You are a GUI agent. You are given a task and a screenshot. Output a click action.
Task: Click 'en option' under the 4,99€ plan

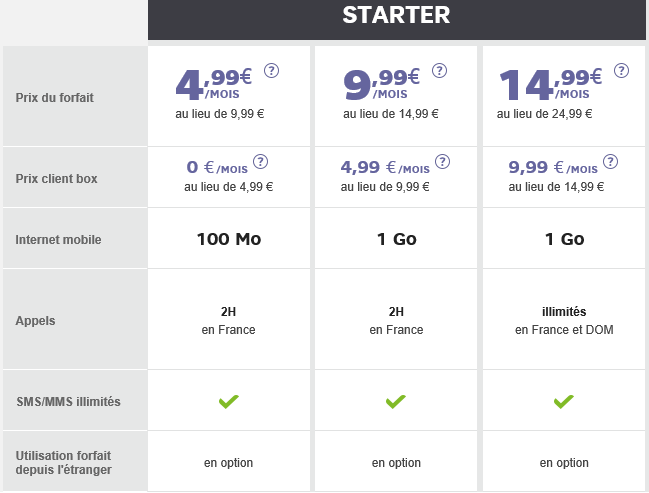click(229, 462)
